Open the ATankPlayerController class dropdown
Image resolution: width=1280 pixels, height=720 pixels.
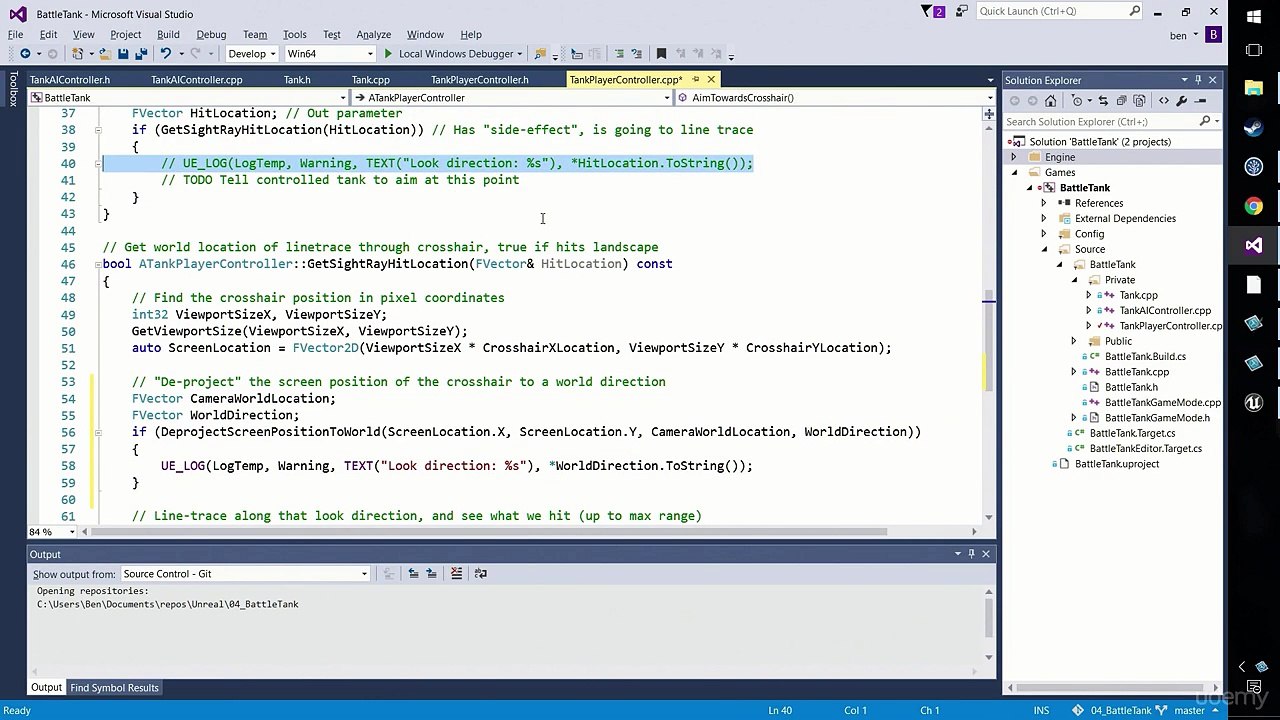click(x=511, y=97)
